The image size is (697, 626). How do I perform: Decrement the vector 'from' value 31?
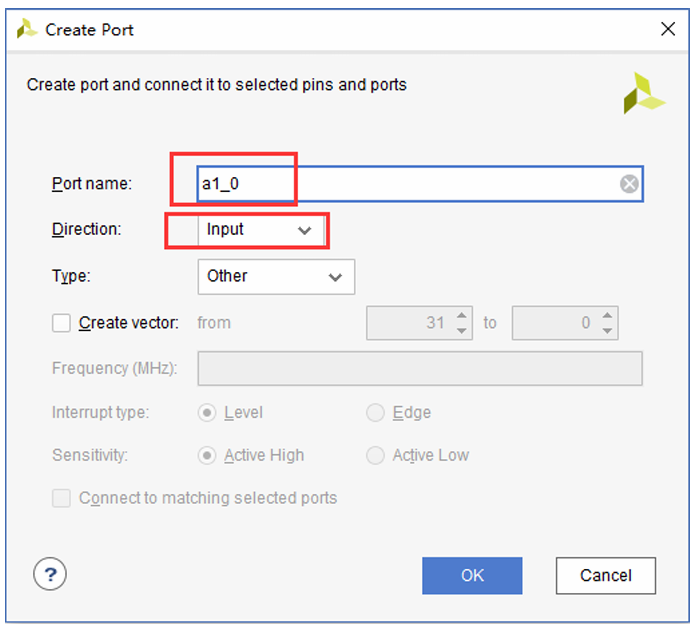pos(461,330)
